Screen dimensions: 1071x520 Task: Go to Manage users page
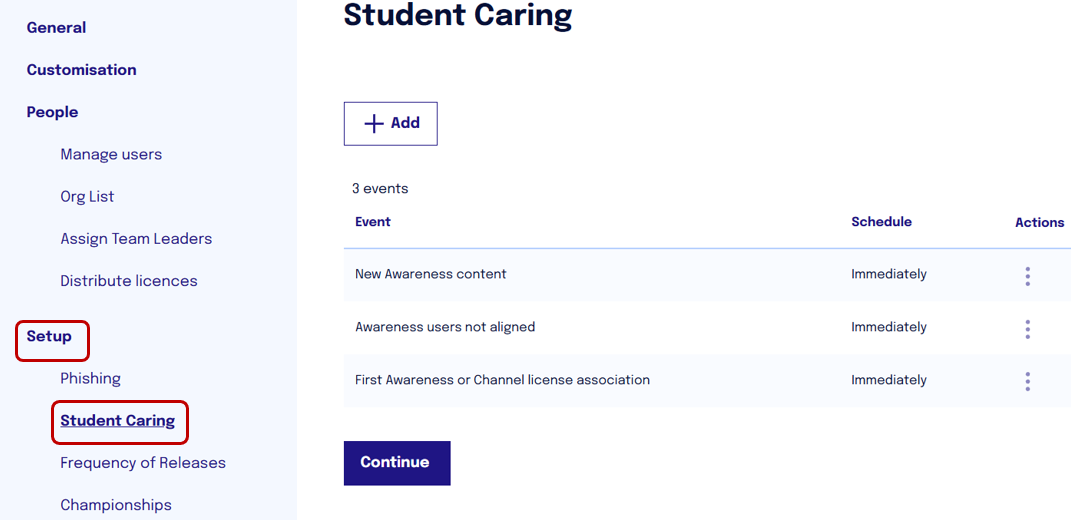(111, 154)
